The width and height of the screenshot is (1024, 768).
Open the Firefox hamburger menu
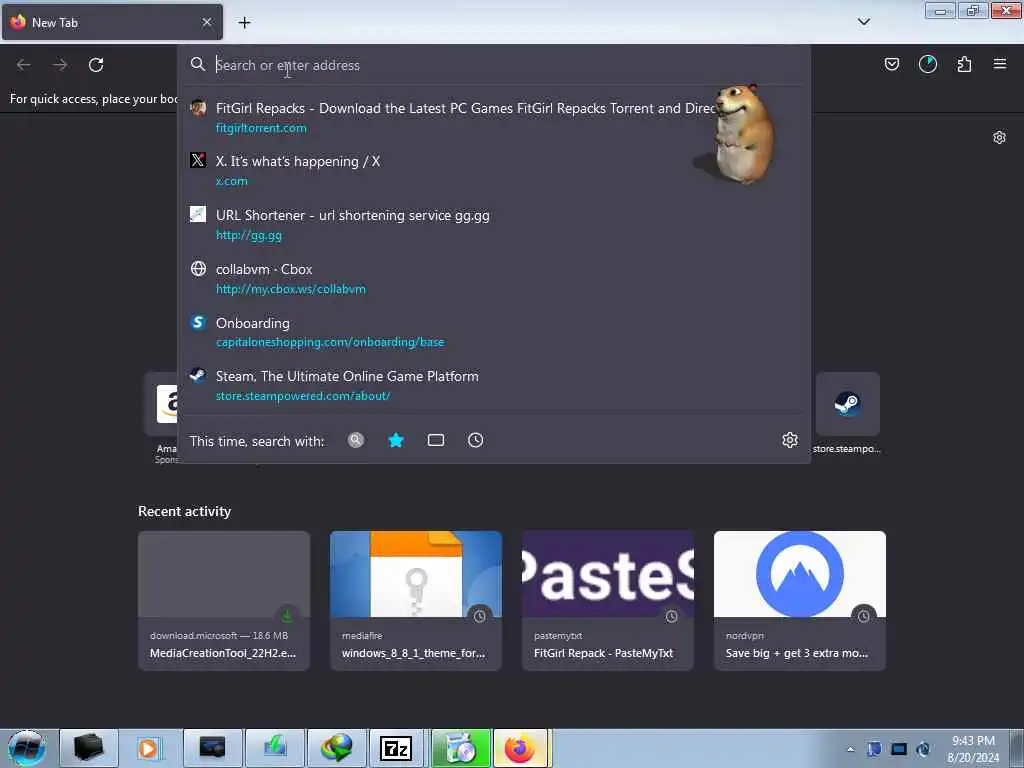(x=1000, y=64)
